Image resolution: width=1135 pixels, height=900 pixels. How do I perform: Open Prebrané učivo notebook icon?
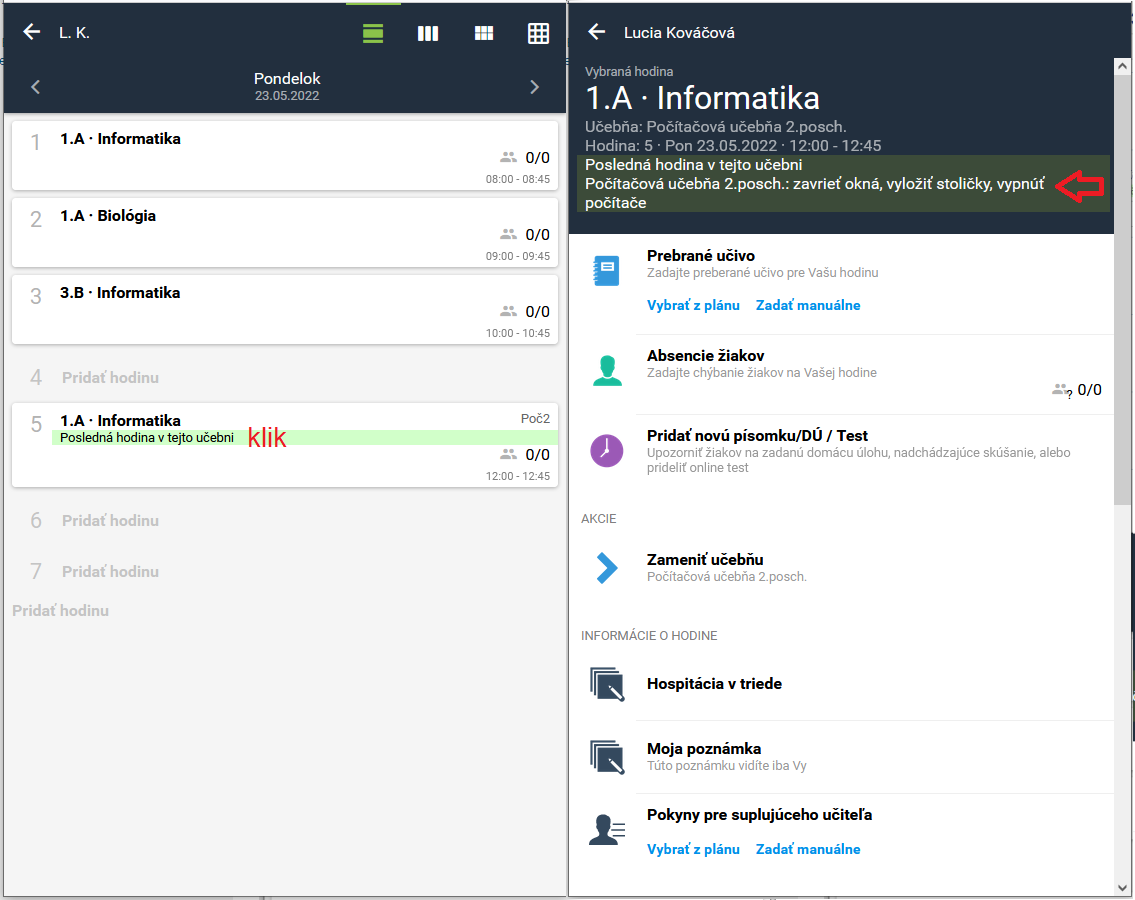point(607,271)
